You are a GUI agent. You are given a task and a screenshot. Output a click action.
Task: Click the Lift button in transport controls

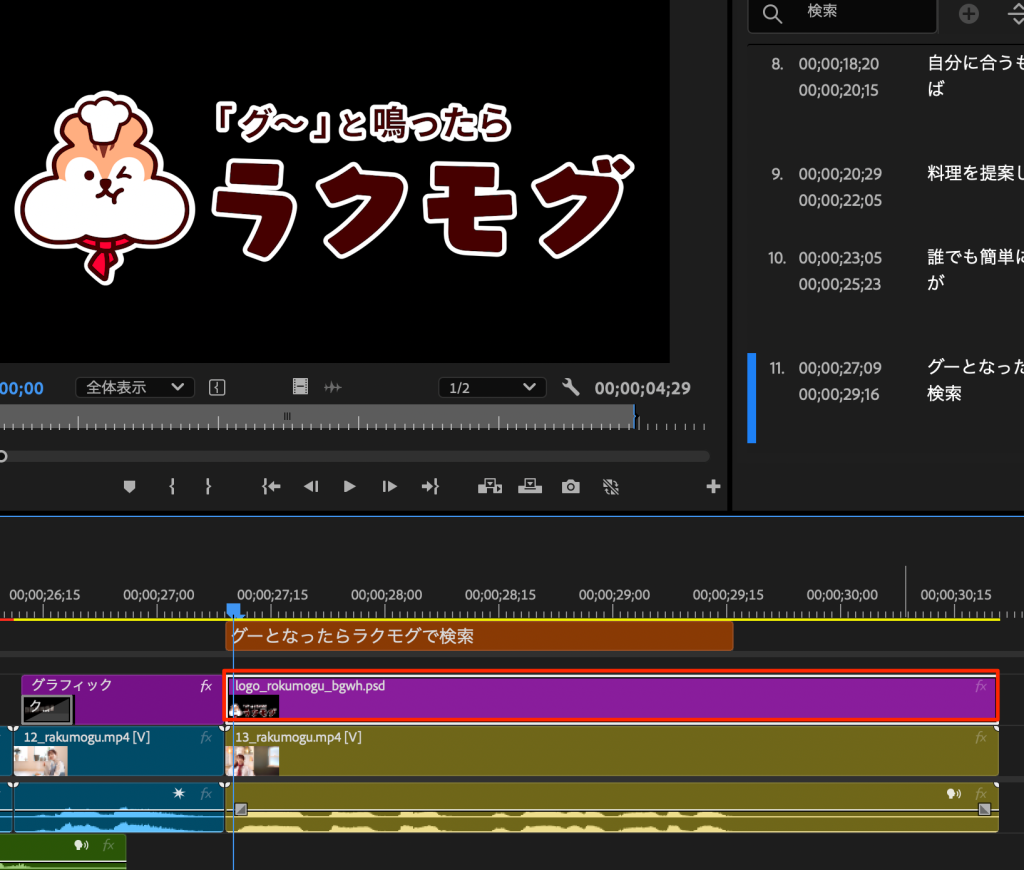tap(489, 487)
